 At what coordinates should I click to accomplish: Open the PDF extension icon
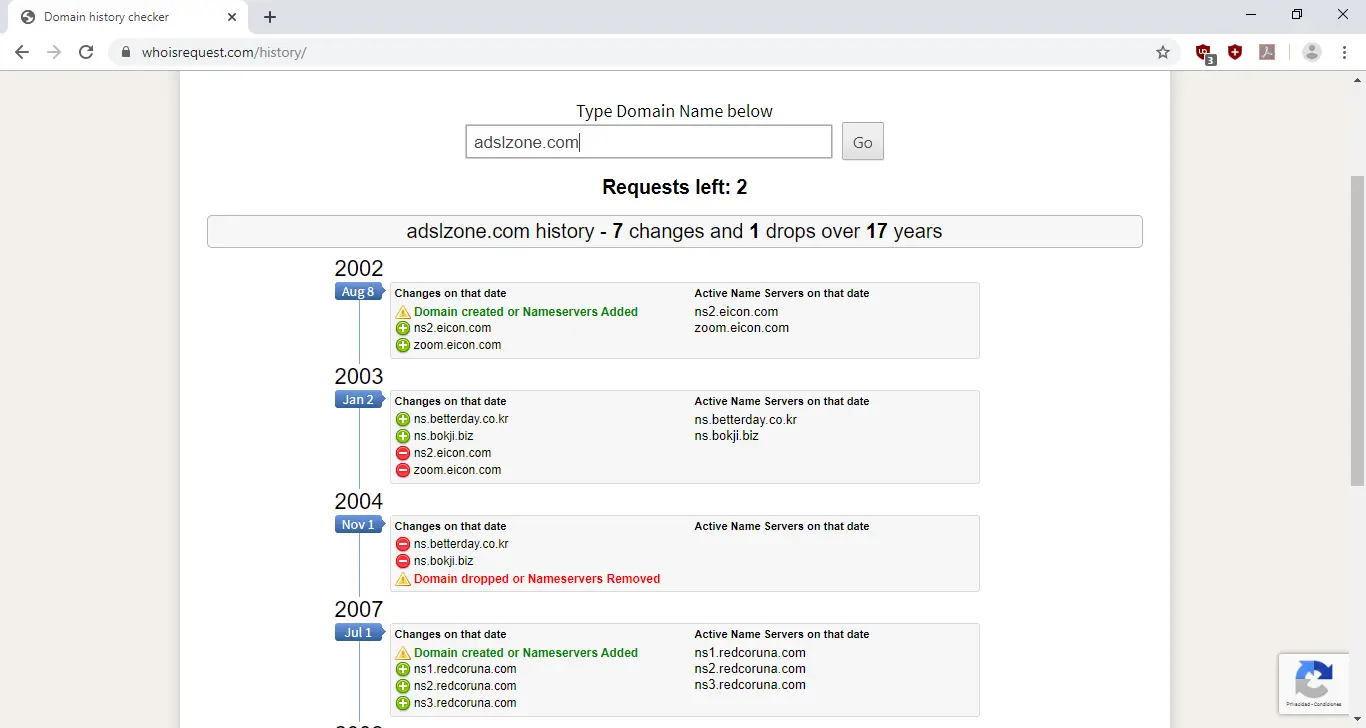pyautogui.click(x=1267, y=52)
